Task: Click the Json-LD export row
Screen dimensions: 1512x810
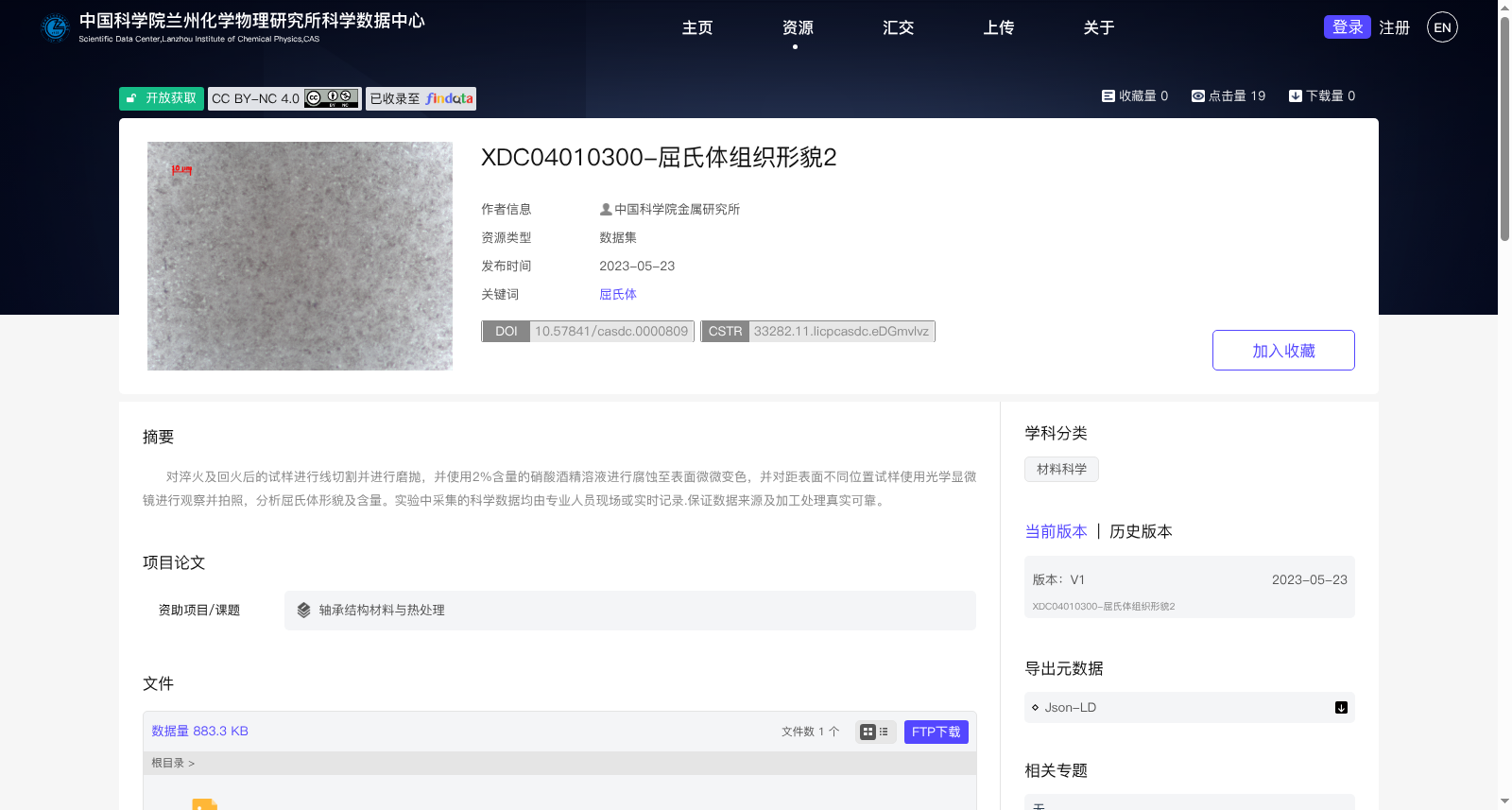Action: click(1190, 707)
